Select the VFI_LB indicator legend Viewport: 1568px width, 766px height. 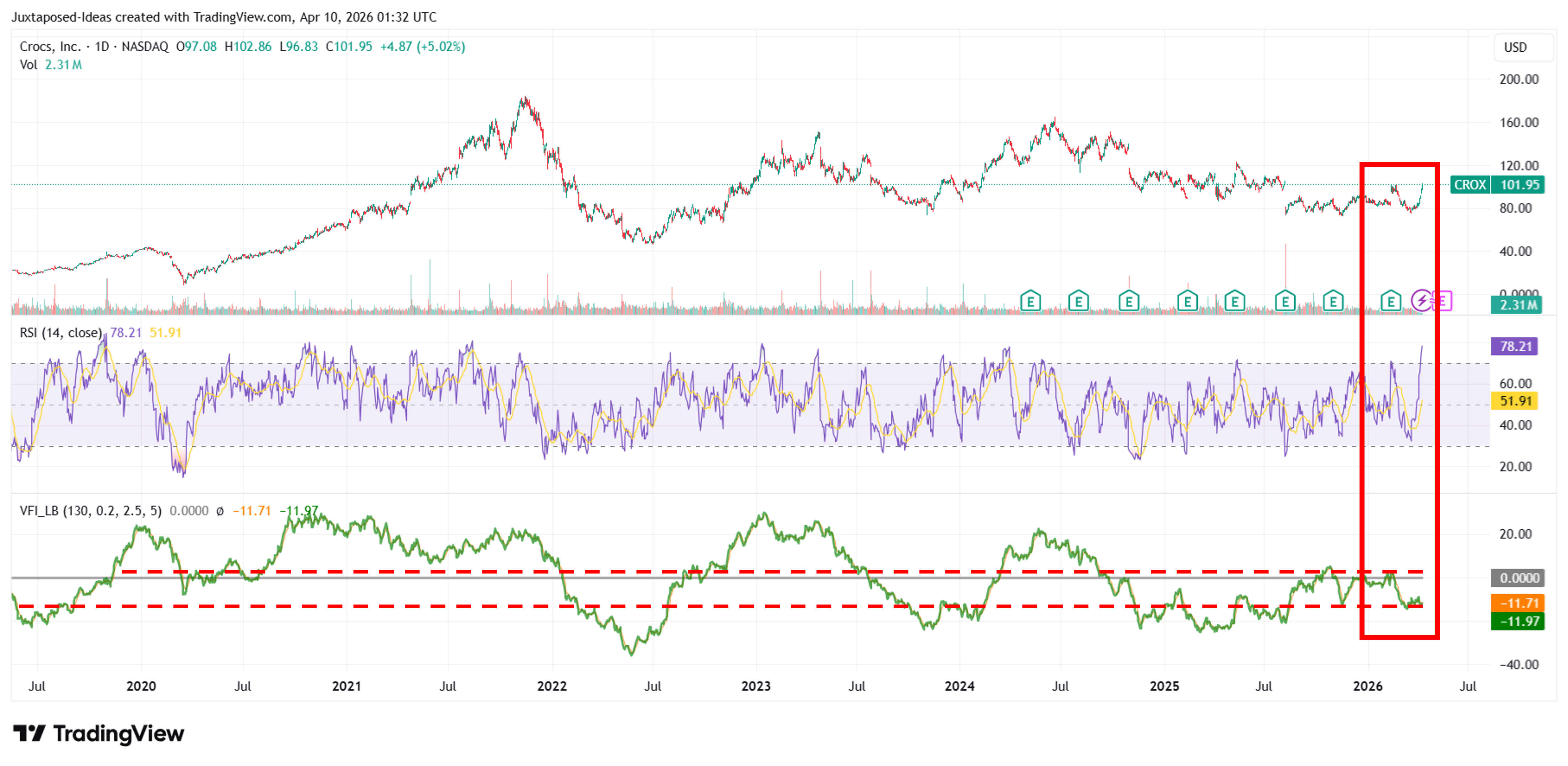(91, 511)
